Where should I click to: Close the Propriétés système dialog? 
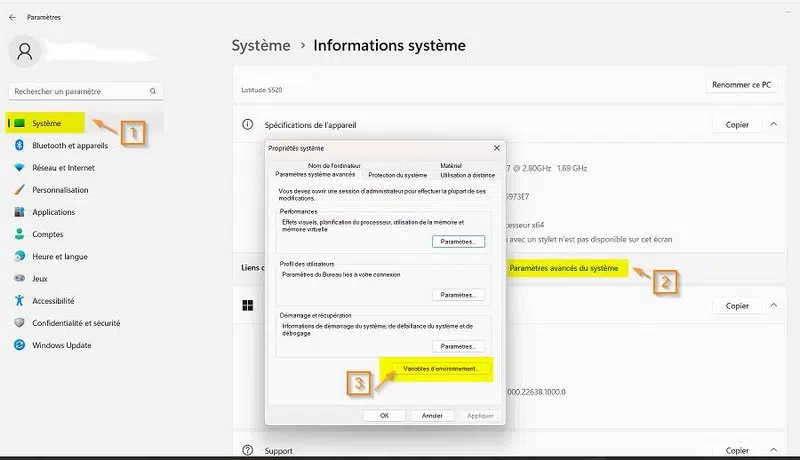click(496, 148)
